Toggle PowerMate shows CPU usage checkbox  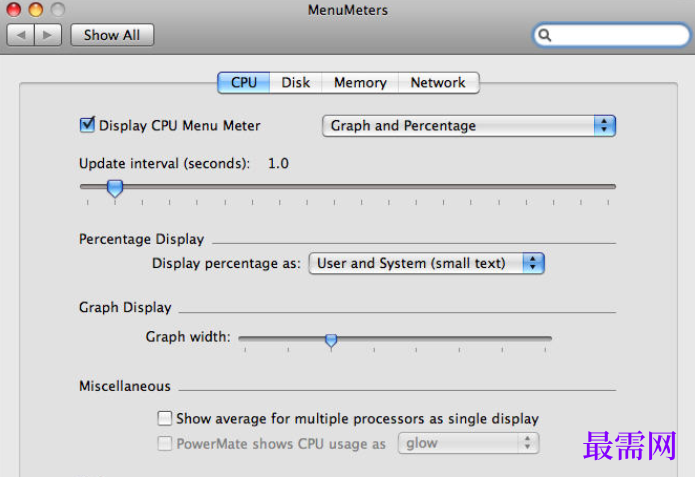[164, 443]
